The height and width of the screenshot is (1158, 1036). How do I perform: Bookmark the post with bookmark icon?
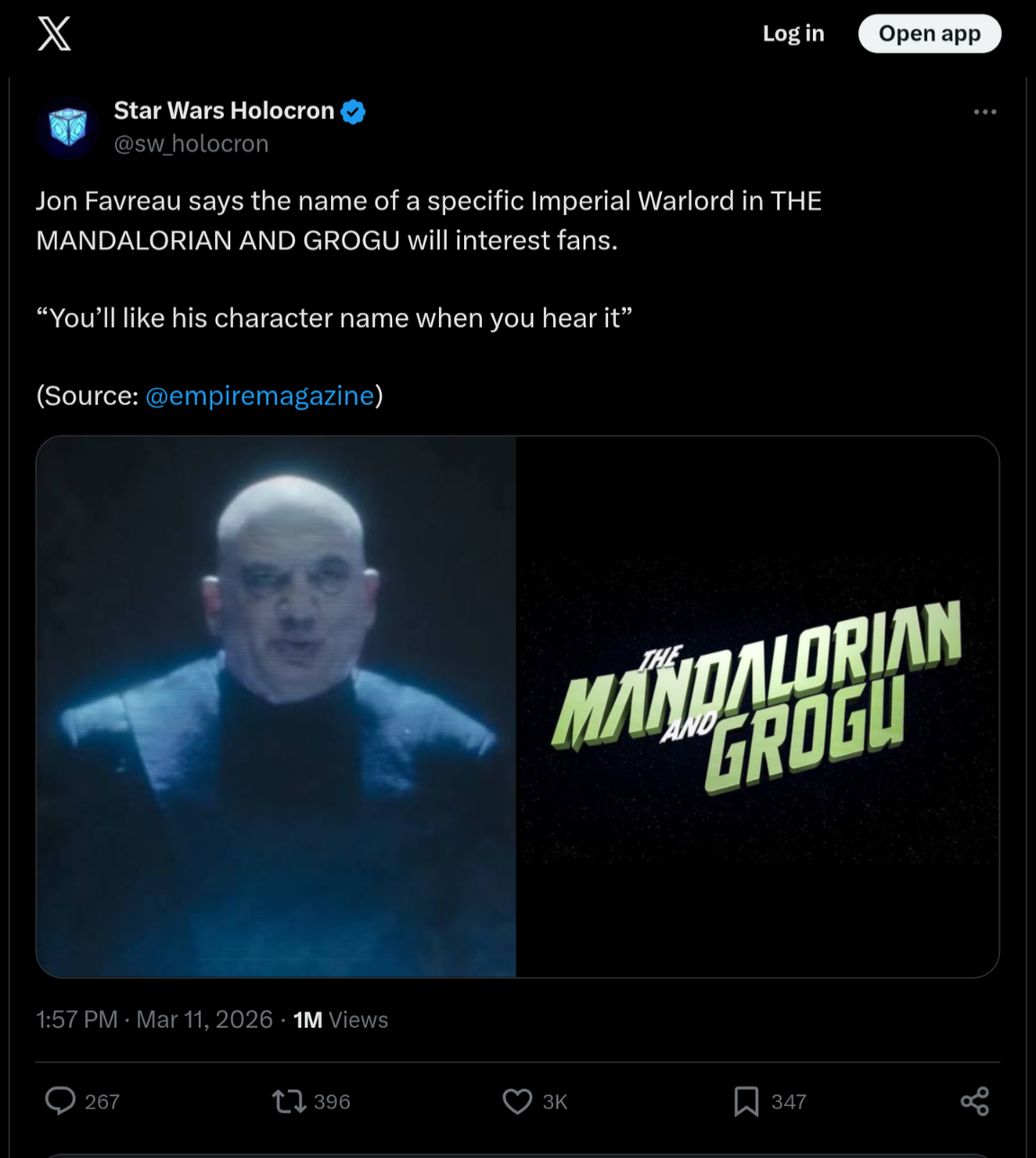pyautogui.click(x=746, y=1100)
